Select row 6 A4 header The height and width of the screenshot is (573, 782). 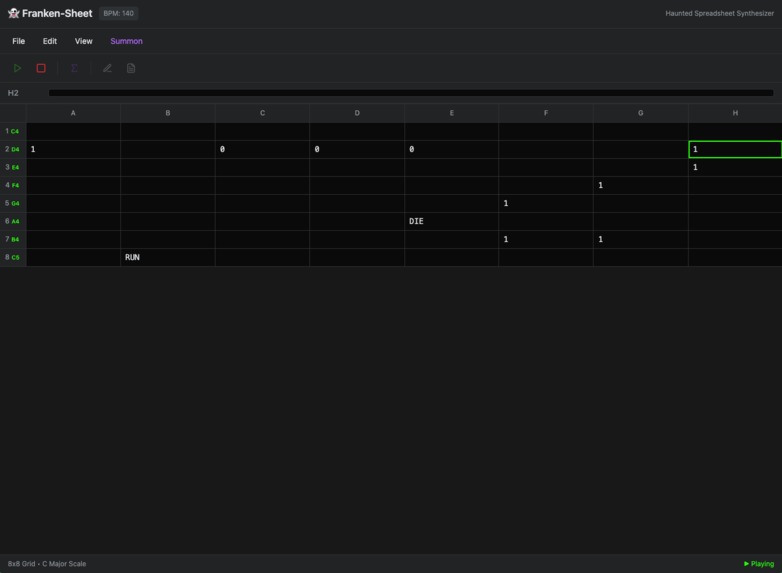(13, 221)
